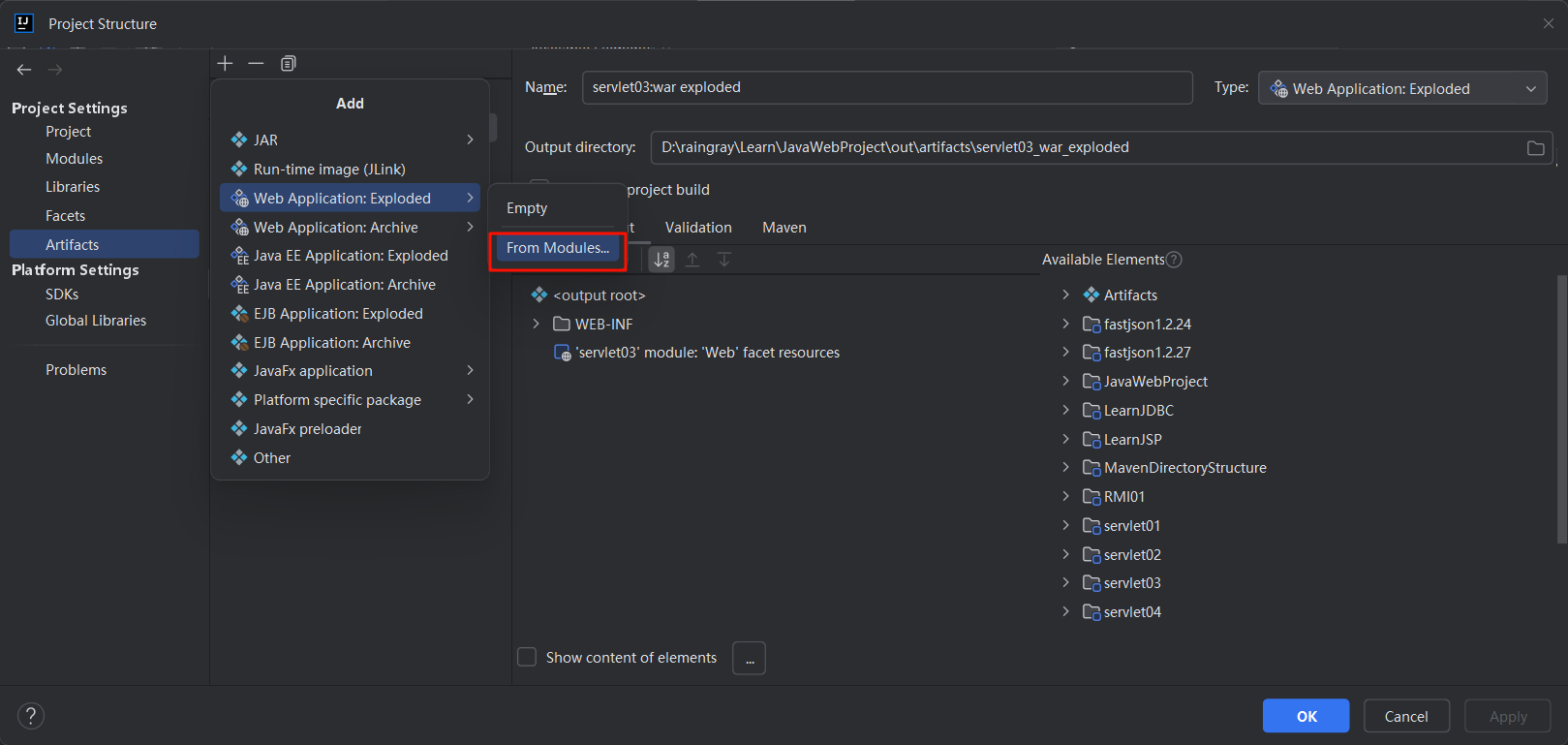Expand the MavenDirectoryStructure module
This screenshot has height=745, width=1568.
1065,467
